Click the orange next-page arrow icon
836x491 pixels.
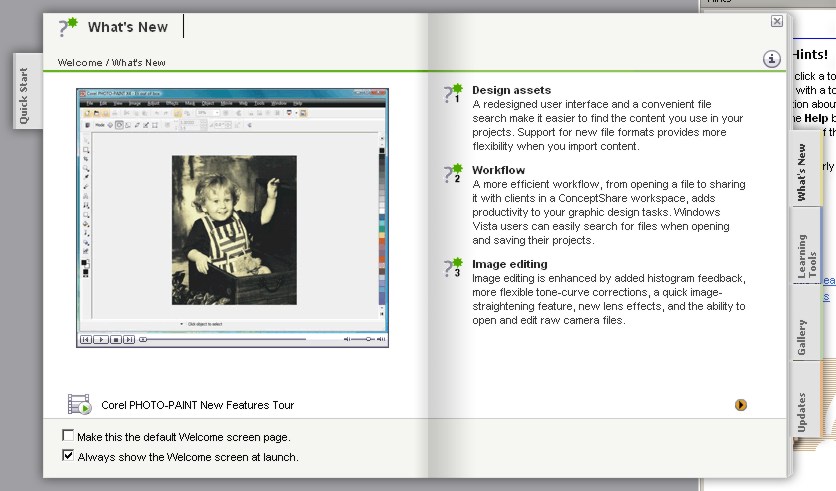pyautogui.click(x=741, y=405)
